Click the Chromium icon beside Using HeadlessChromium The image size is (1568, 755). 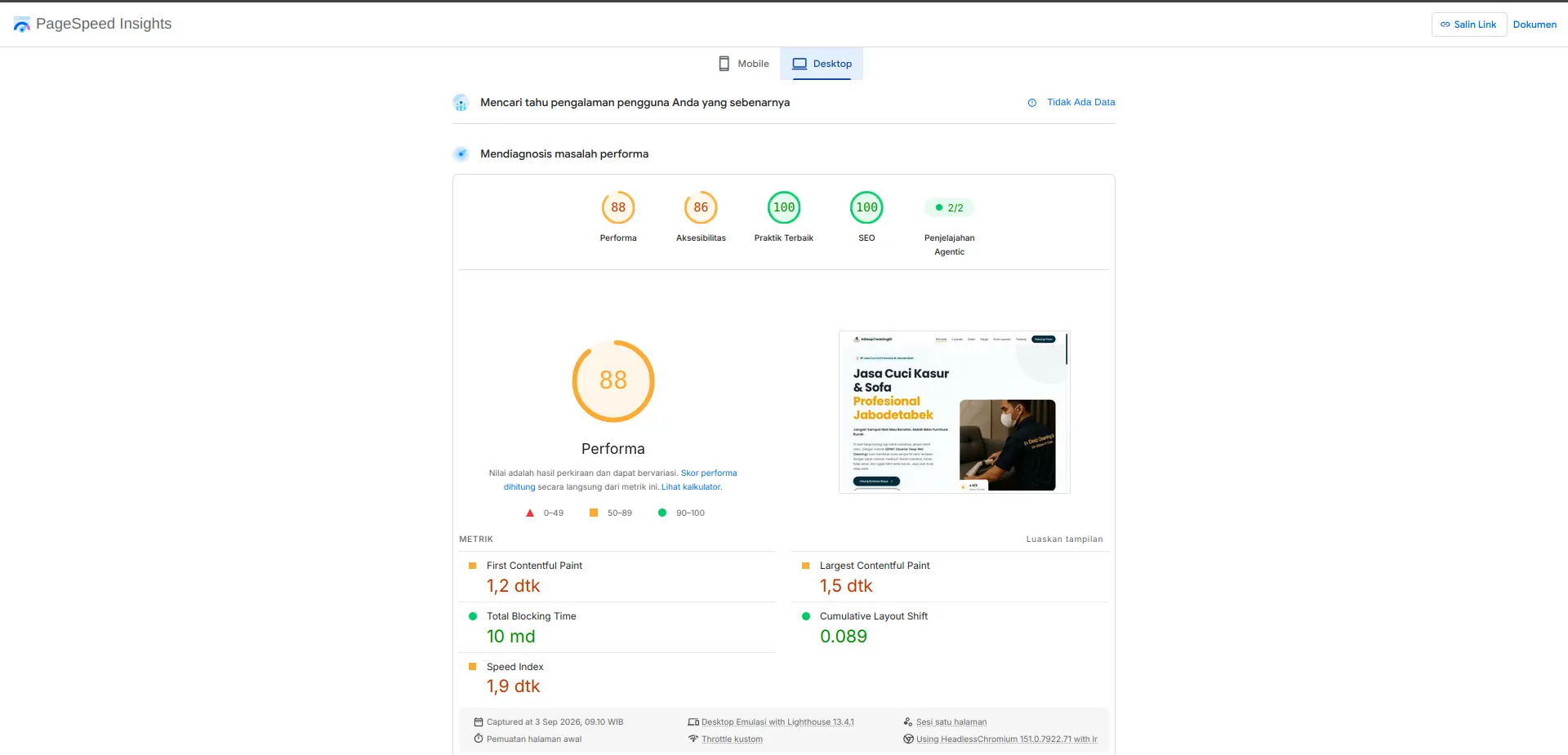point(908,739)
